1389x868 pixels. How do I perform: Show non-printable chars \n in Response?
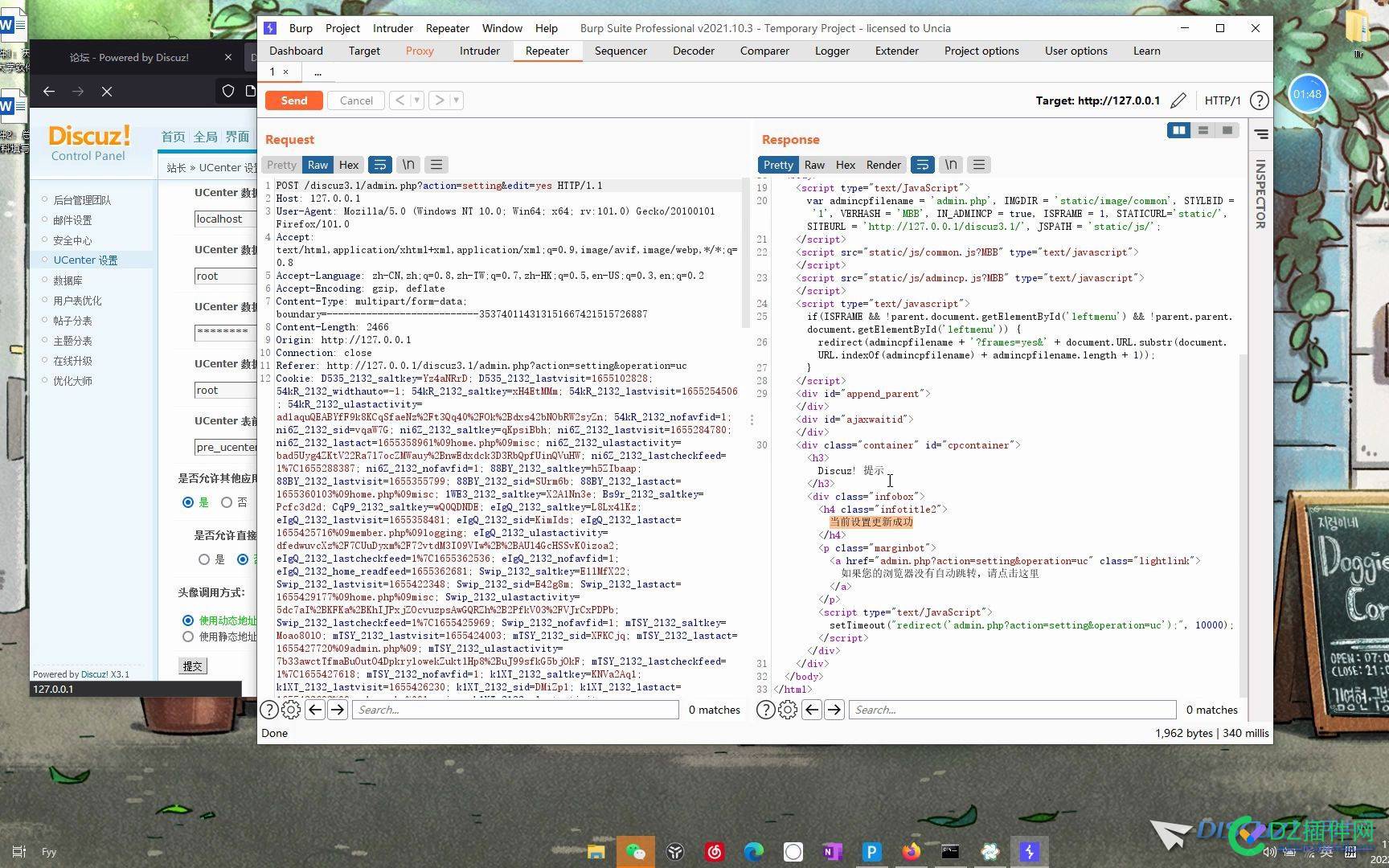coord(951,165)
